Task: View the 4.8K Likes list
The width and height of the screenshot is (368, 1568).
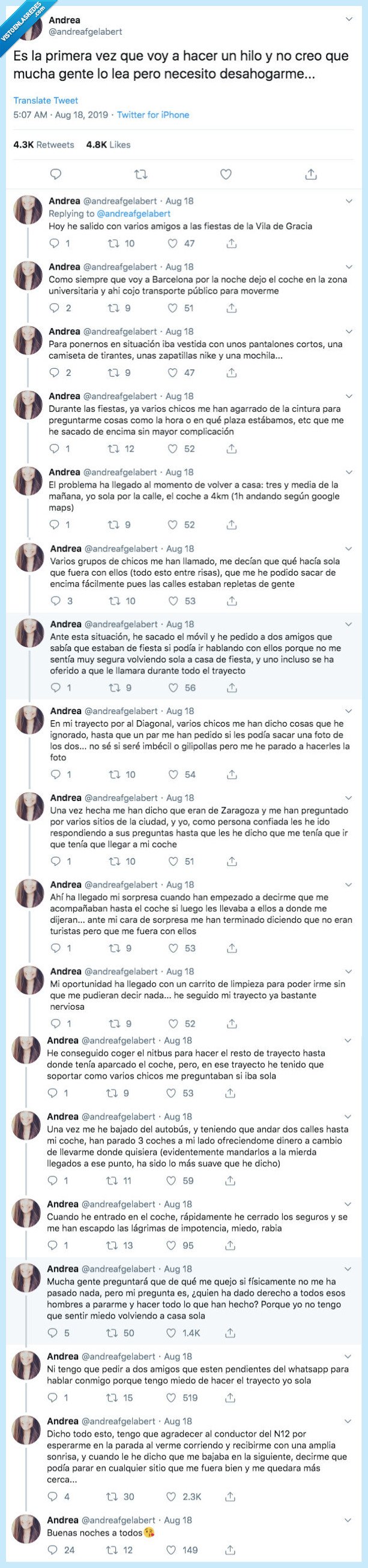Action: (x=109, y=145)
